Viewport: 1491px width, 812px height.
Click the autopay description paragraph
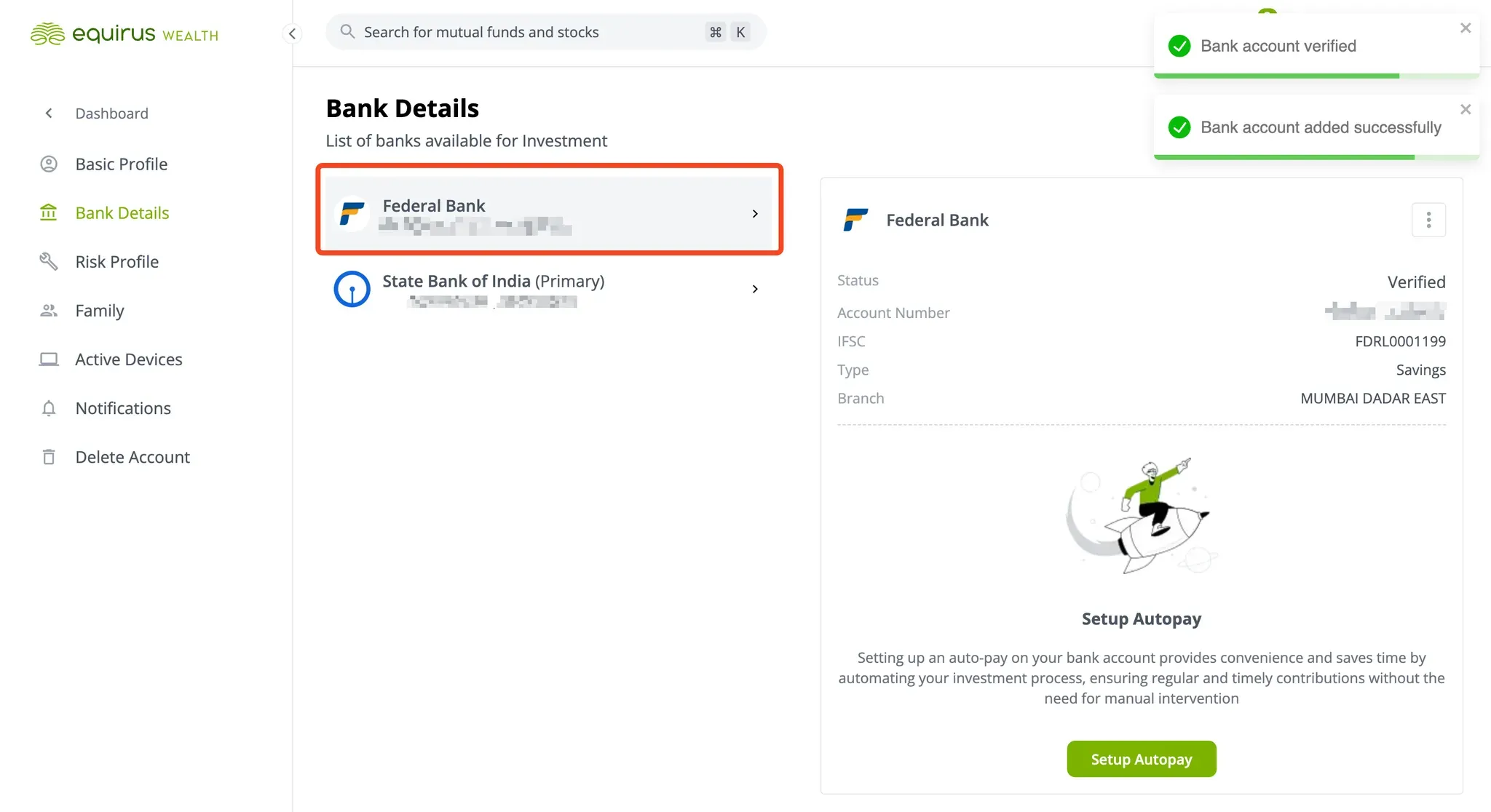coord(1142,678)
